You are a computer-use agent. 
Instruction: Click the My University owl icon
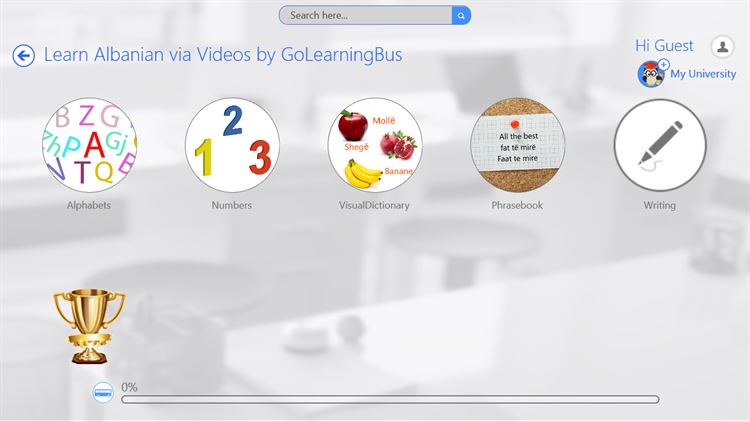[x=652, y=74]
